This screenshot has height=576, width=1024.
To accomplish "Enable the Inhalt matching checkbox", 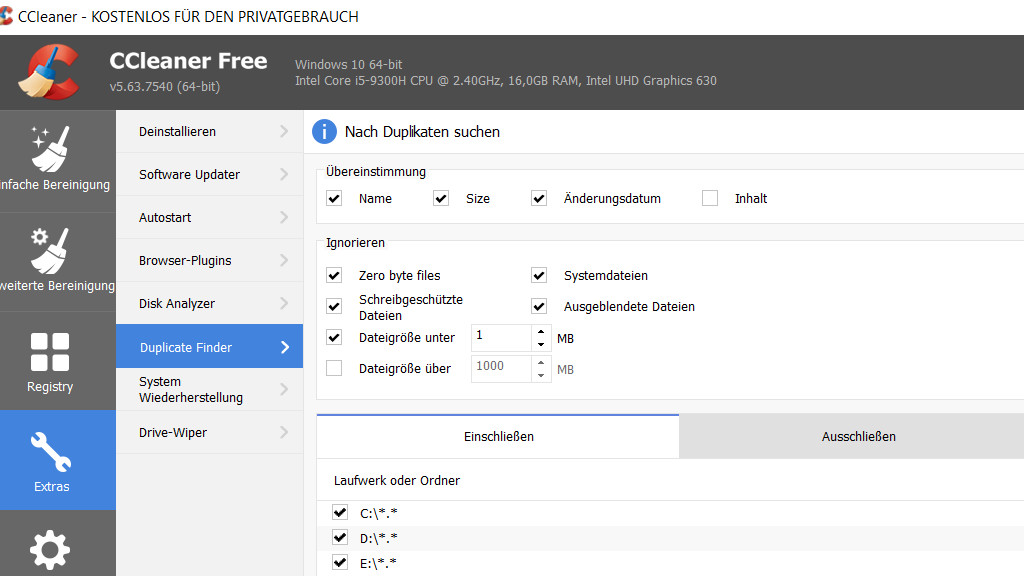I will [710, 198].
